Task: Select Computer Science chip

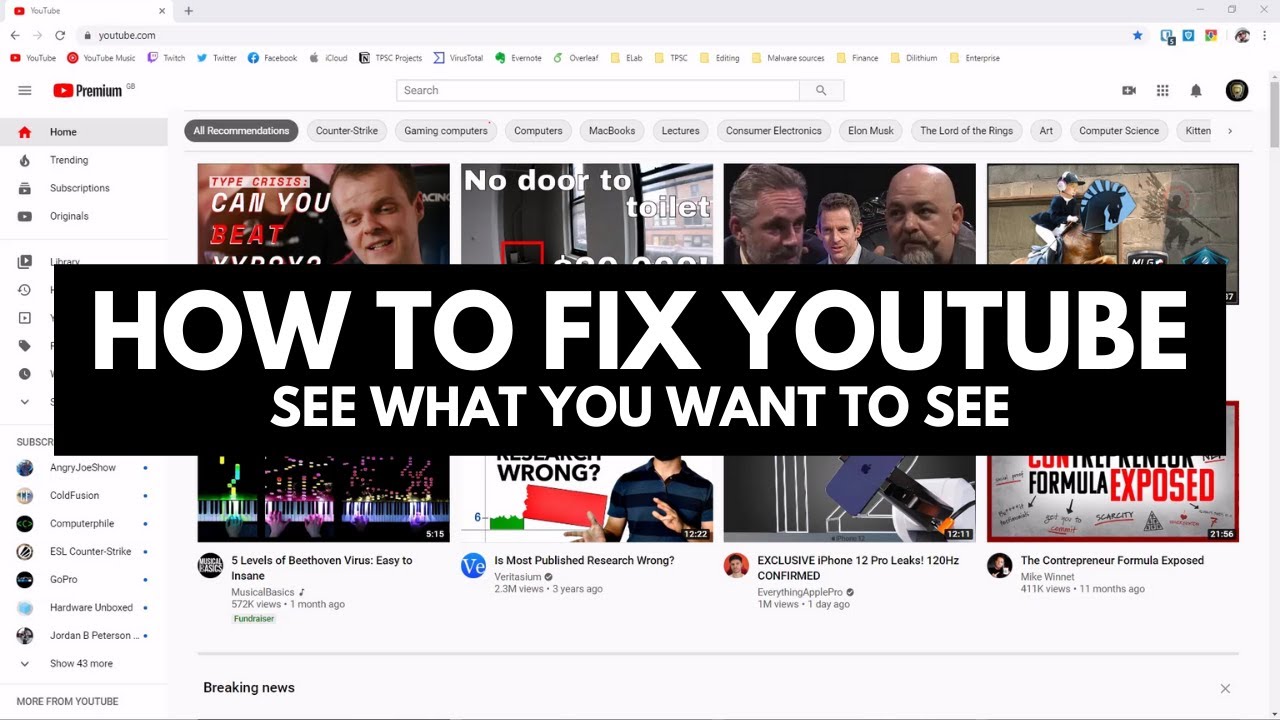Action: 1119,131
